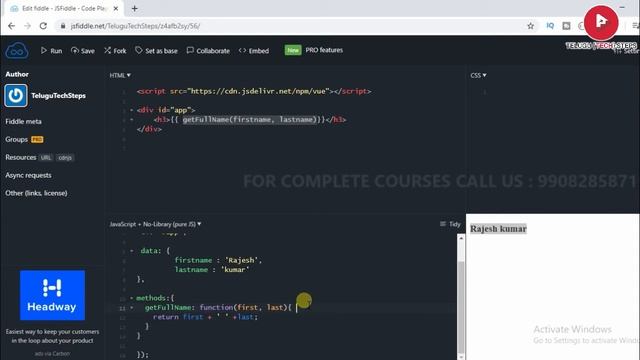The width and height of the screenshot is (640, 360).
Task: Open a new browser tab
Action: coord(134,8)
